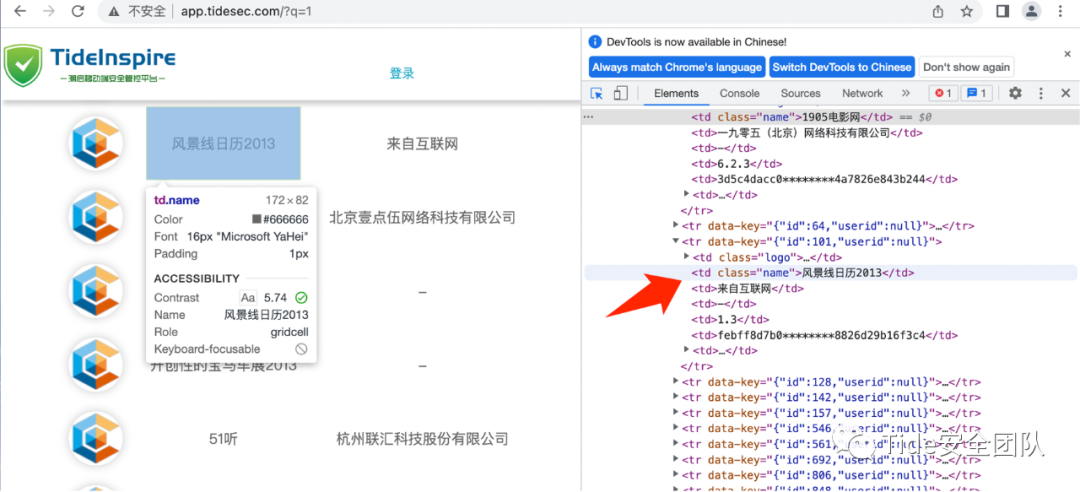Expand the td class logo node
Screen dimensions: 1080x492
[686, 256]
